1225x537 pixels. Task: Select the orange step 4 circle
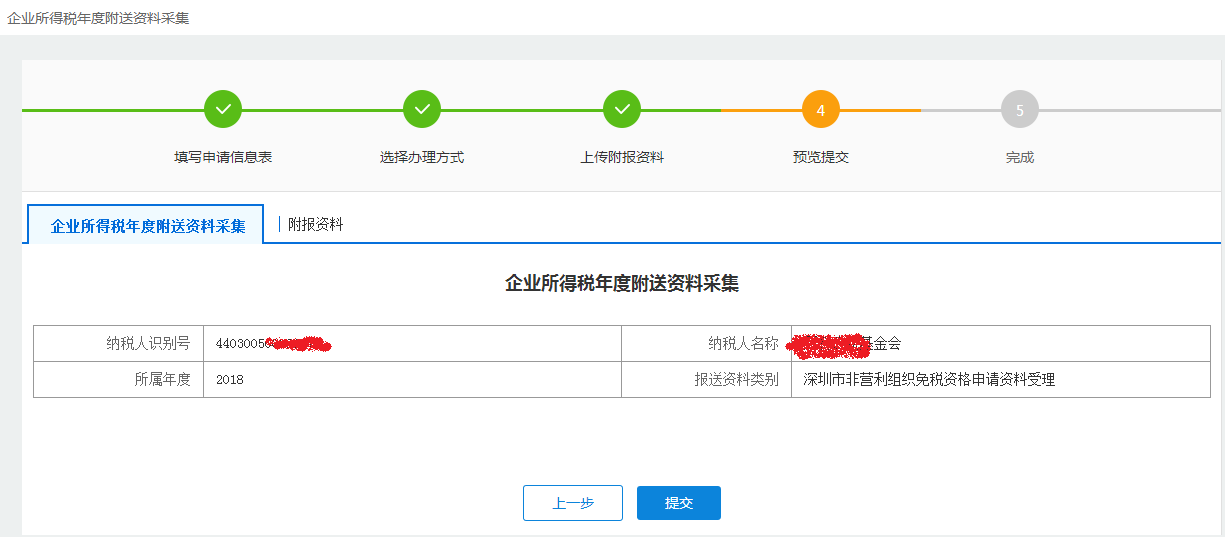coord(820,110)
